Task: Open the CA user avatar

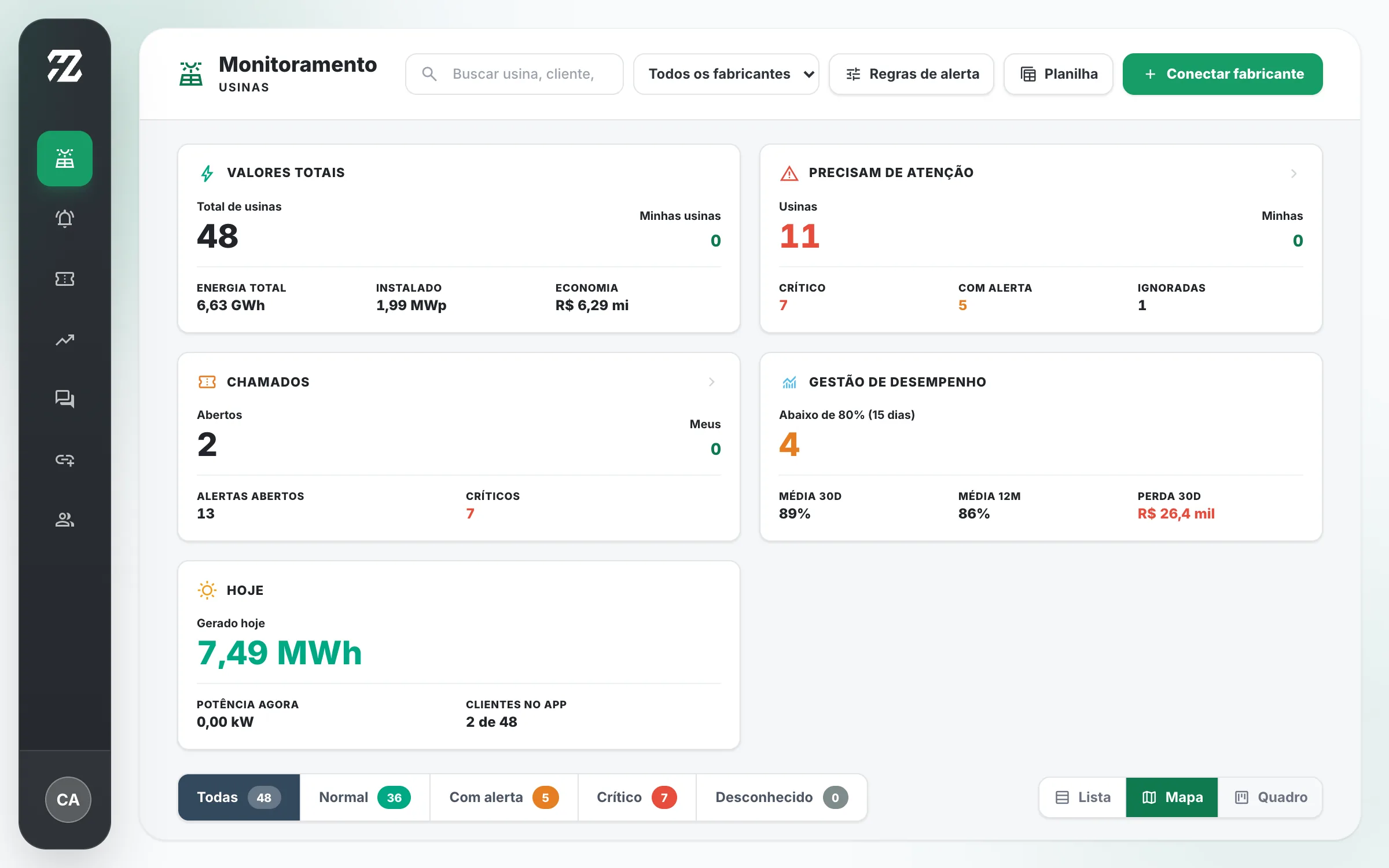Action: pos(68,799)
